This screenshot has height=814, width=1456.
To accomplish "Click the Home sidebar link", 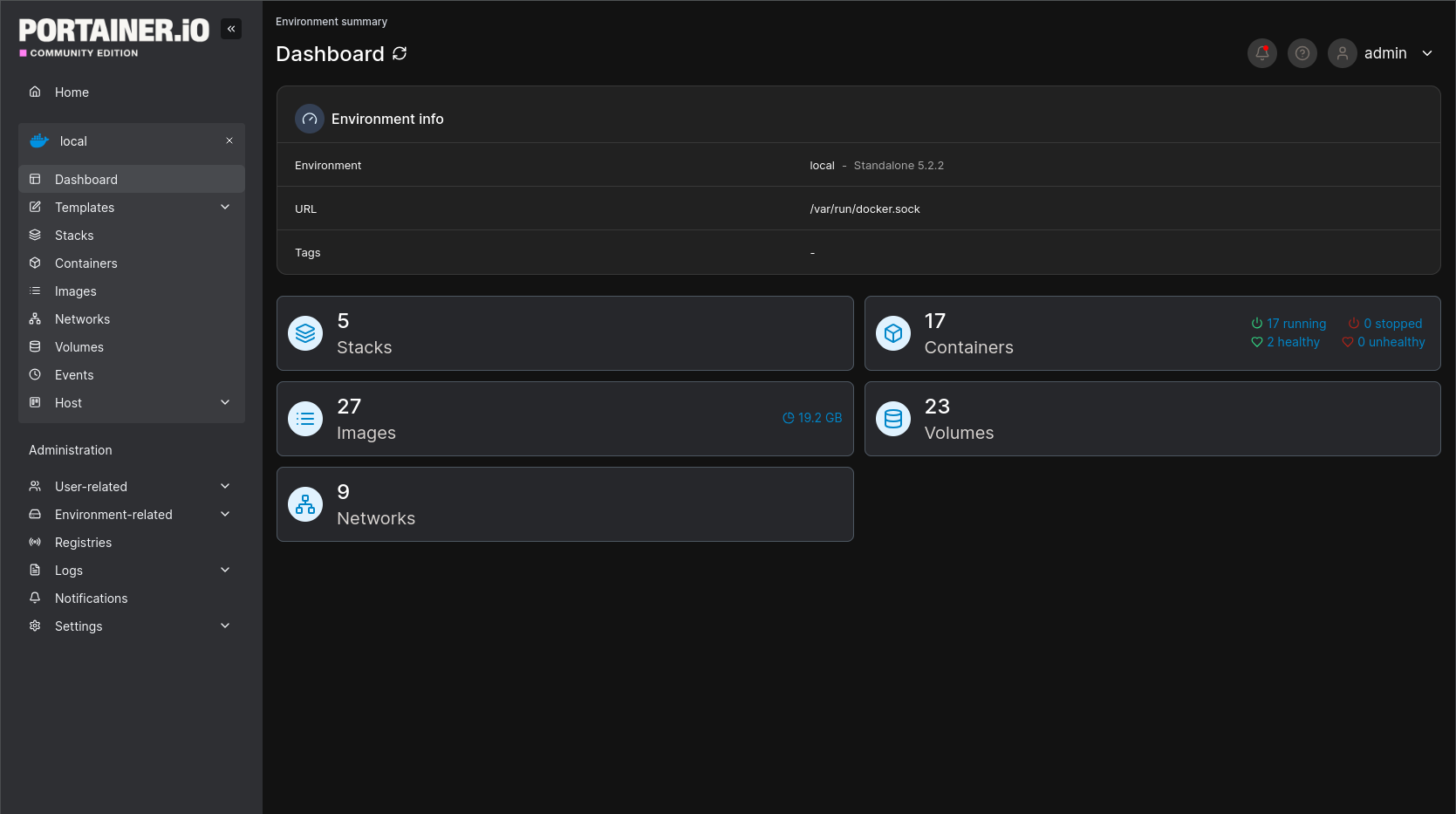I will tap(72, 92).
